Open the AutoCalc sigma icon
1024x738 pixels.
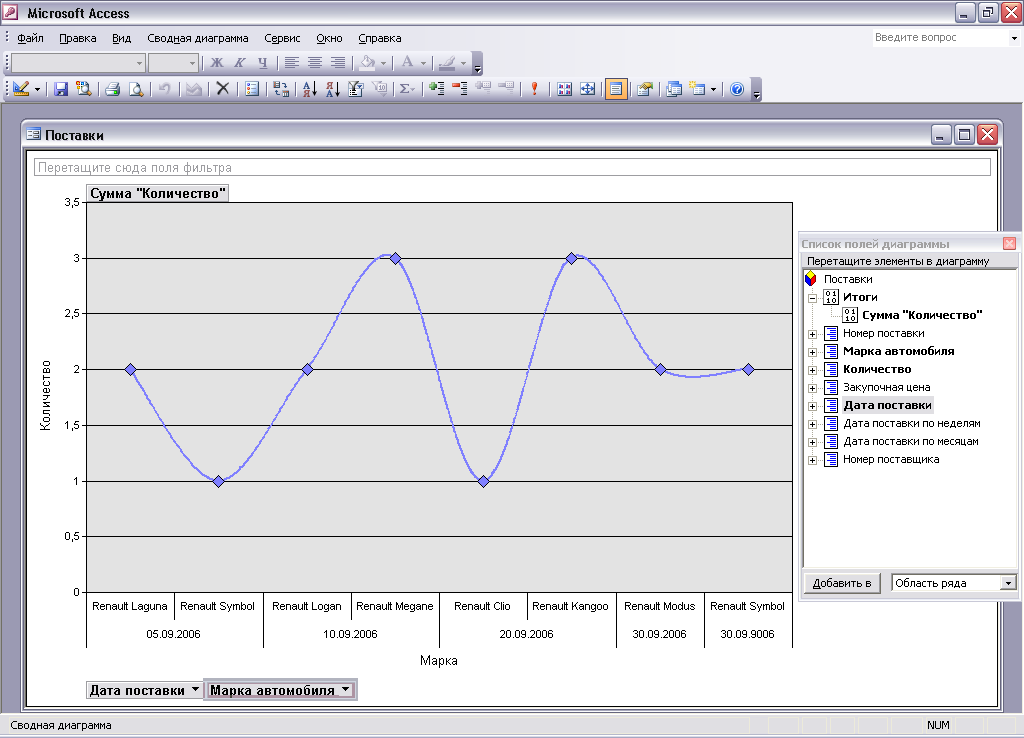[x=407, y=89]
